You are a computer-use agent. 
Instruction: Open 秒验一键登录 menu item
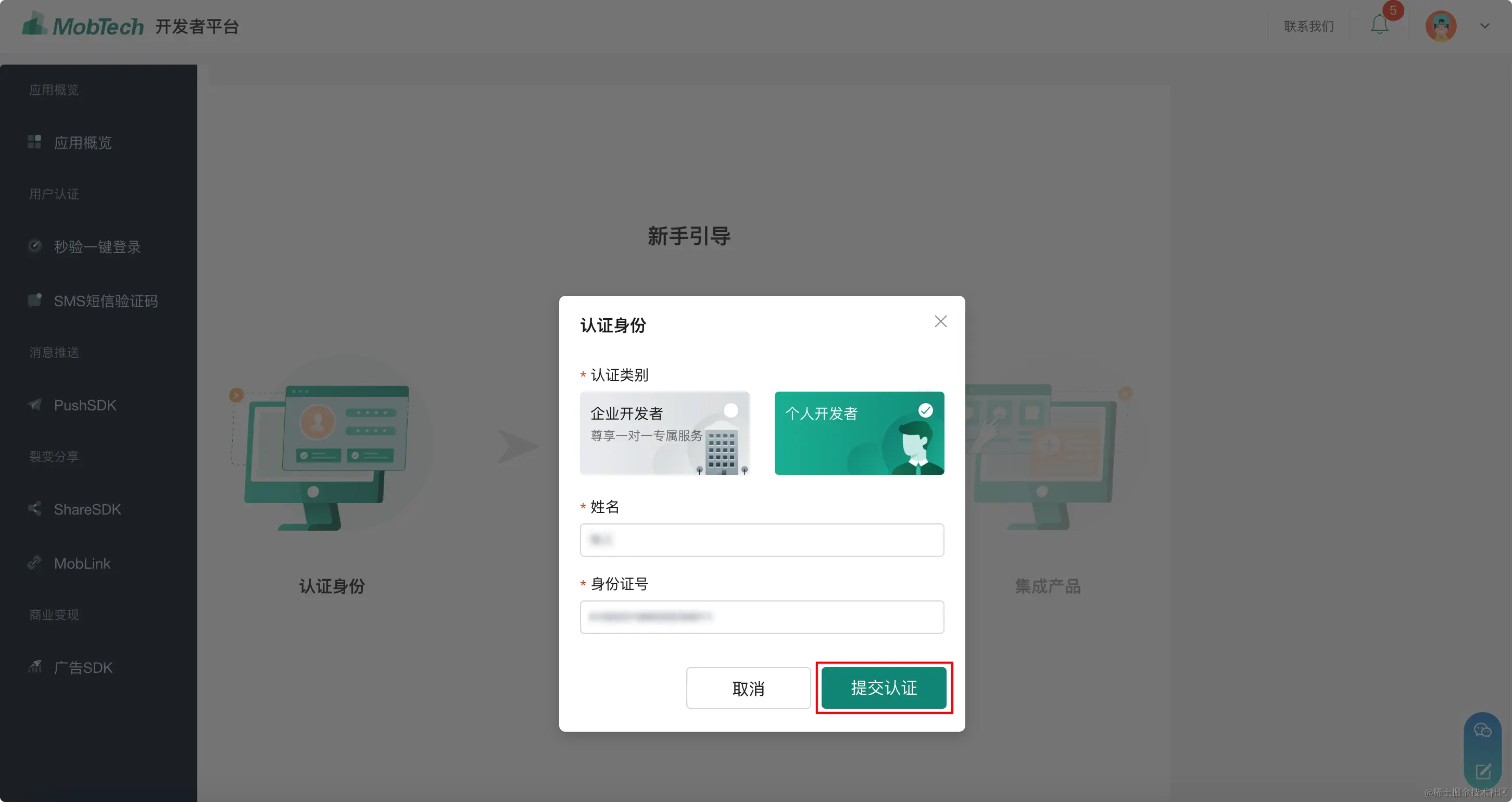point(97,246)
